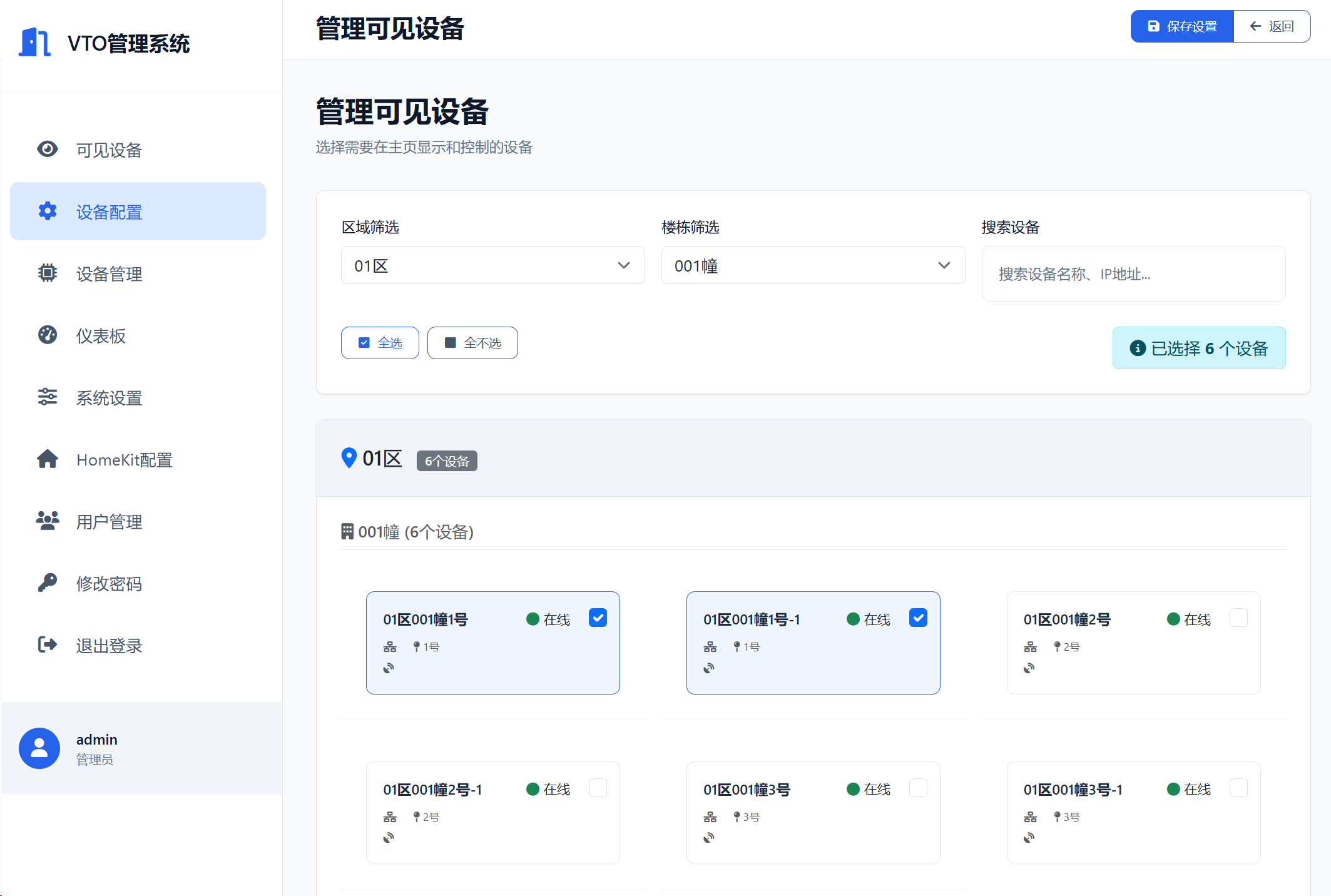Uncheck device 01区001幢1号 checkbox
This screenshot has width=1331, height=896.
click(x=598, y=618)
